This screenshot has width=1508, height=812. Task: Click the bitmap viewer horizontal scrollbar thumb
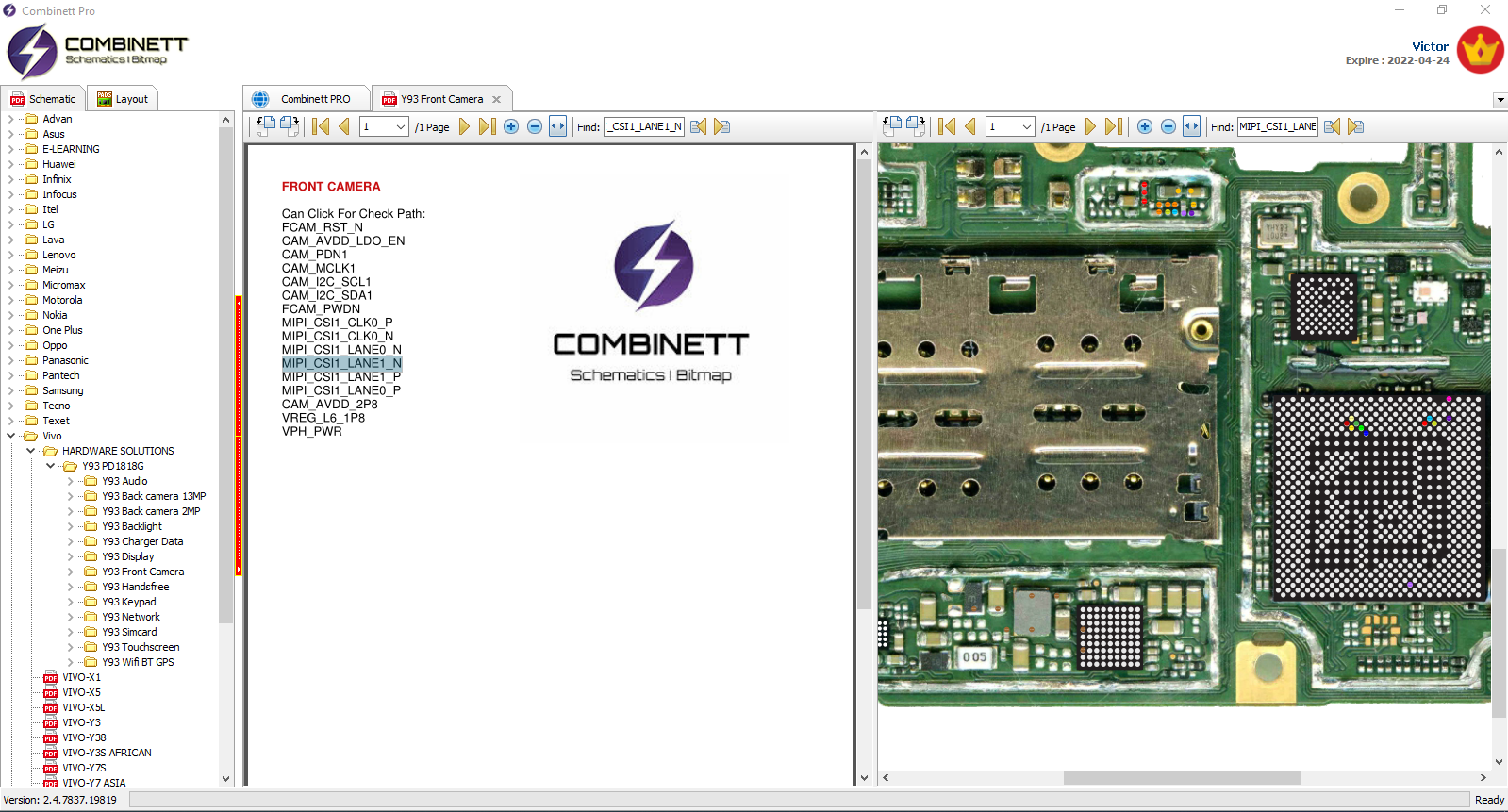[1182, 778]
